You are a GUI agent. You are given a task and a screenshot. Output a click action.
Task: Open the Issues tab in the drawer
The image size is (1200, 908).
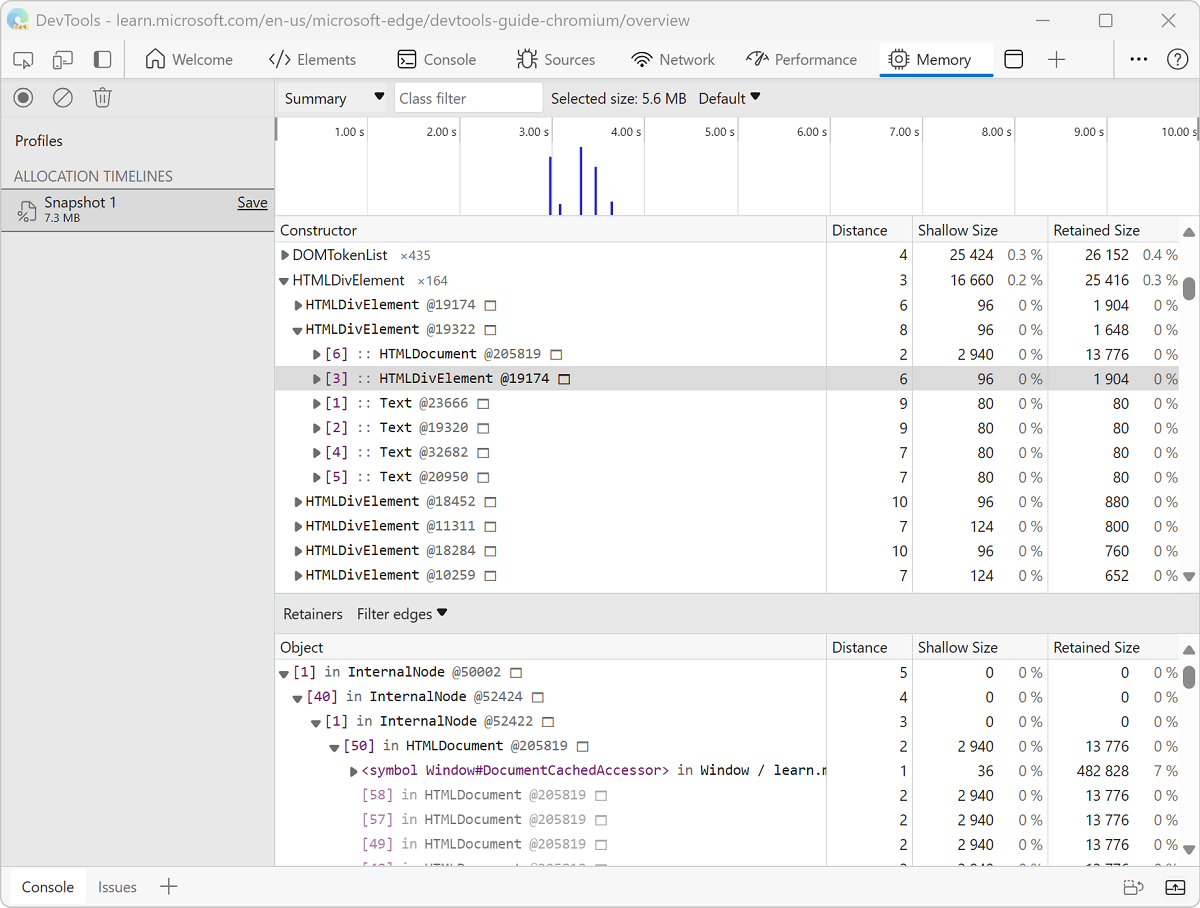(117, 887)
